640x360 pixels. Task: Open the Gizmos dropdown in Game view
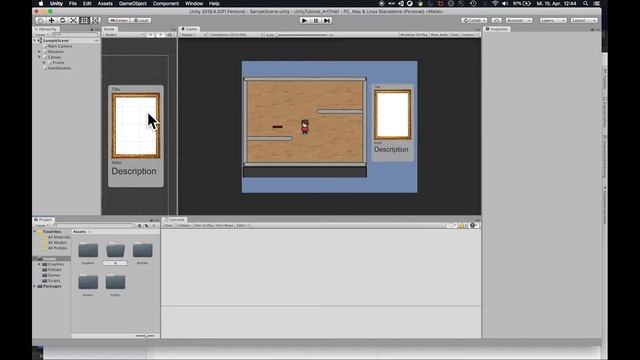point(470,35)
